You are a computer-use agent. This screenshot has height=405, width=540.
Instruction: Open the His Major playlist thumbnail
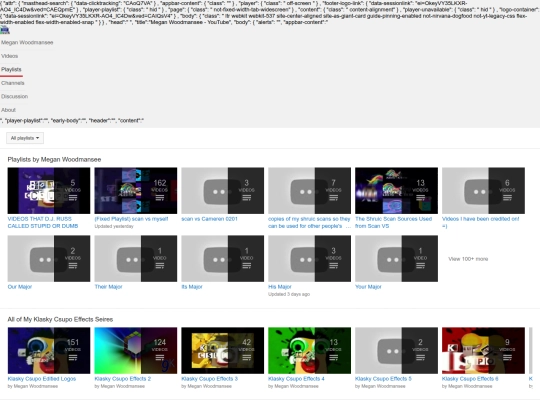309,259
